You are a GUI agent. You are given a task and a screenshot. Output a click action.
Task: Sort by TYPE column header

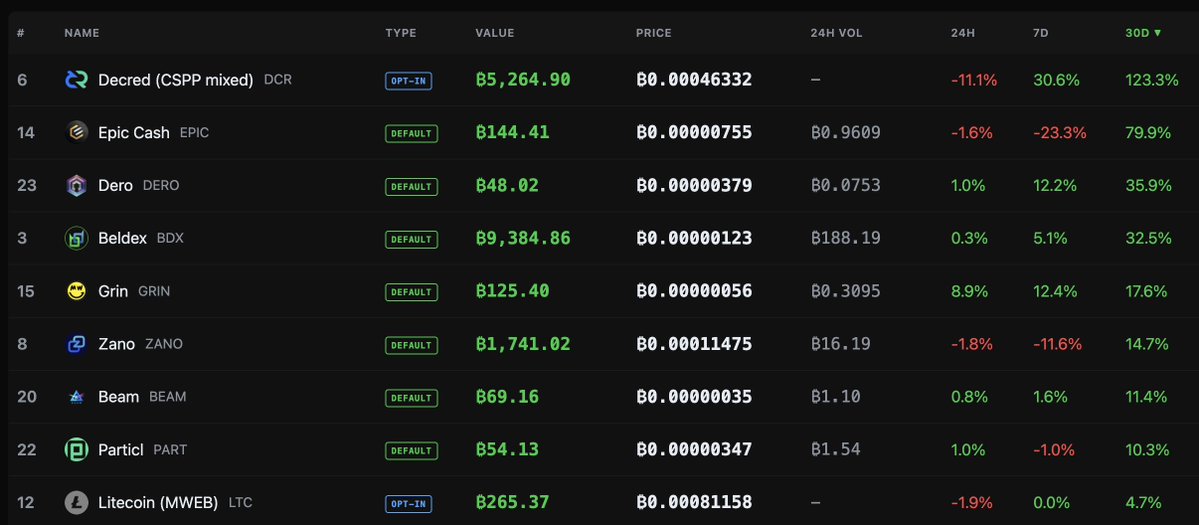tap(401, 33)
